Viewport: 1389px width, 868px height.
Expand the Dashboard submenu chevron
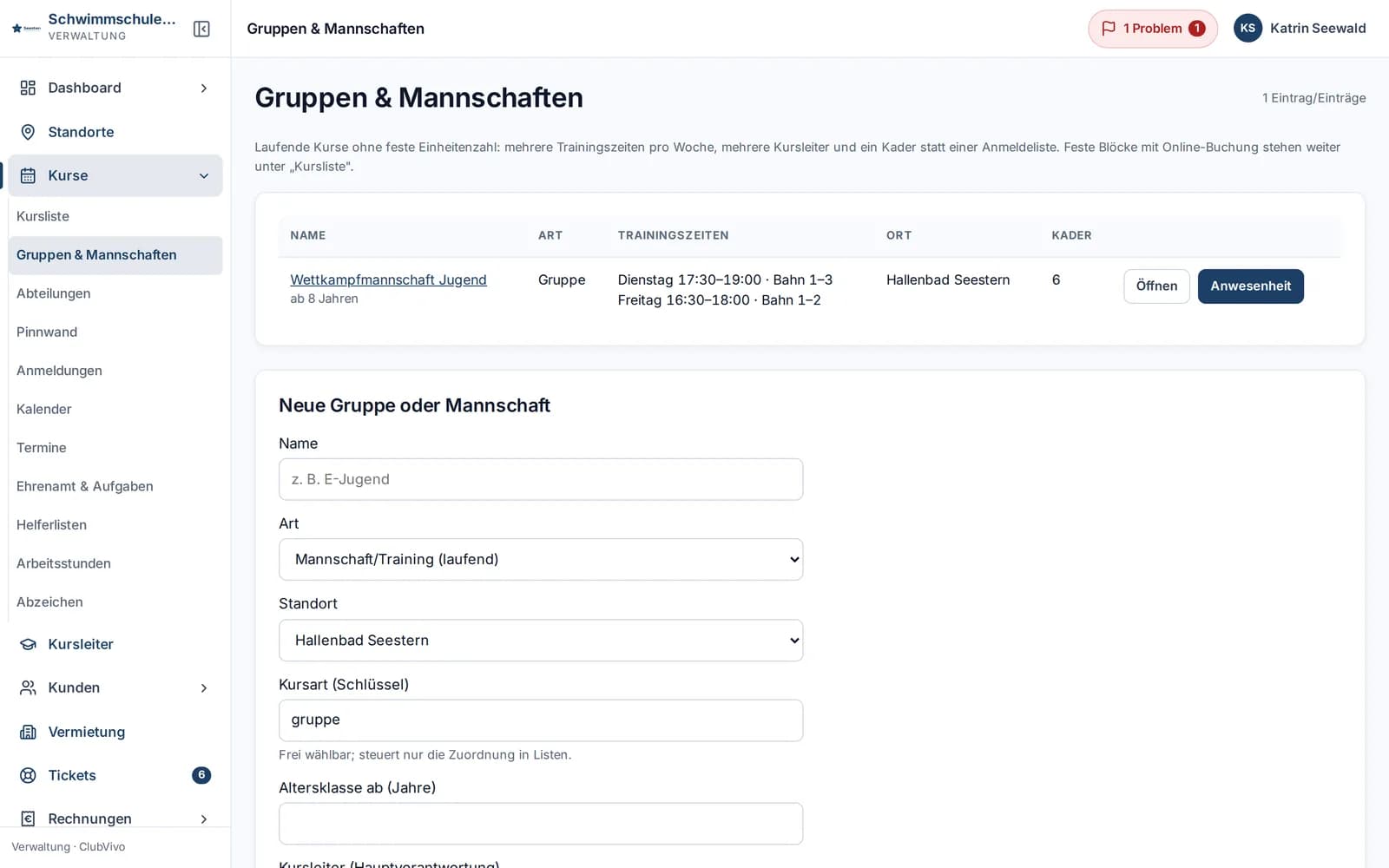(204, 88)
